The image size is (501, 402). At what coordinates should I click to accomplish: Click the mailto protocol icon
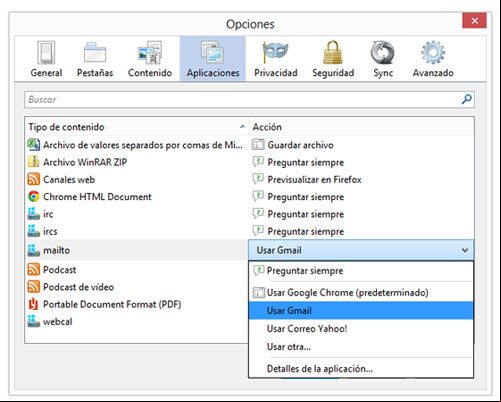[x=33, y=250]
